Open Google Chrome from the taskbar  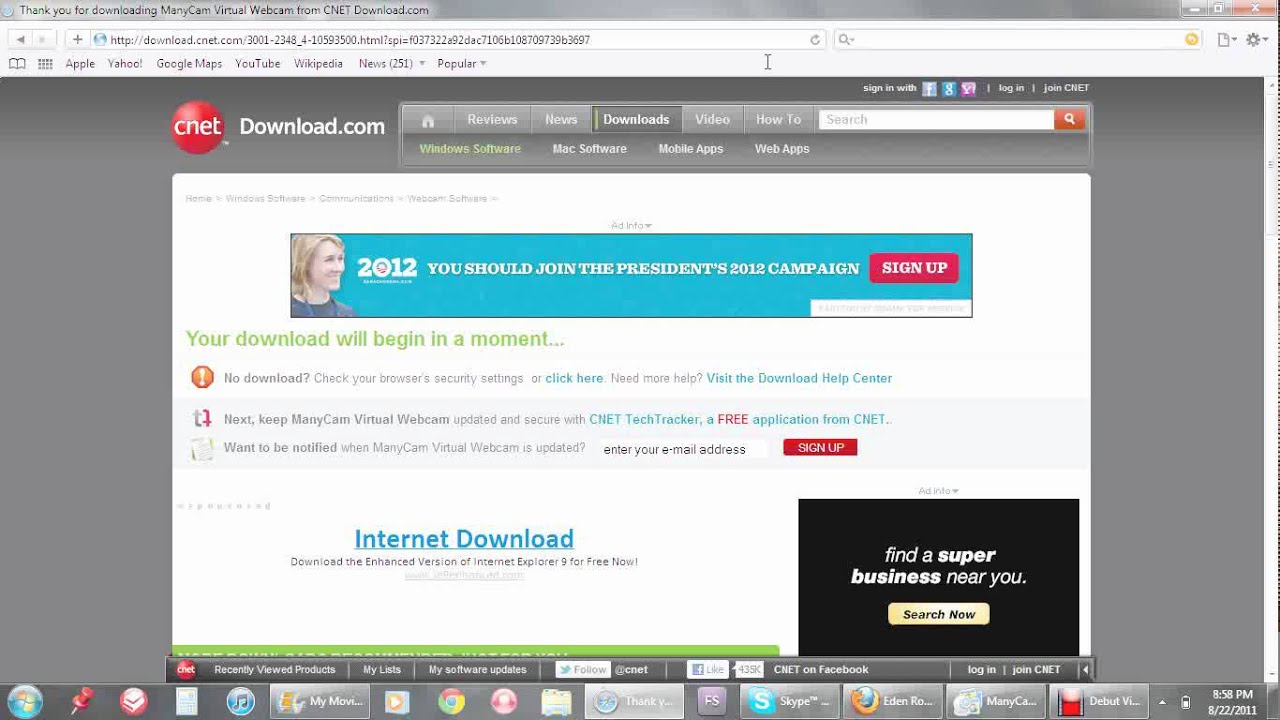click(451, 701)
